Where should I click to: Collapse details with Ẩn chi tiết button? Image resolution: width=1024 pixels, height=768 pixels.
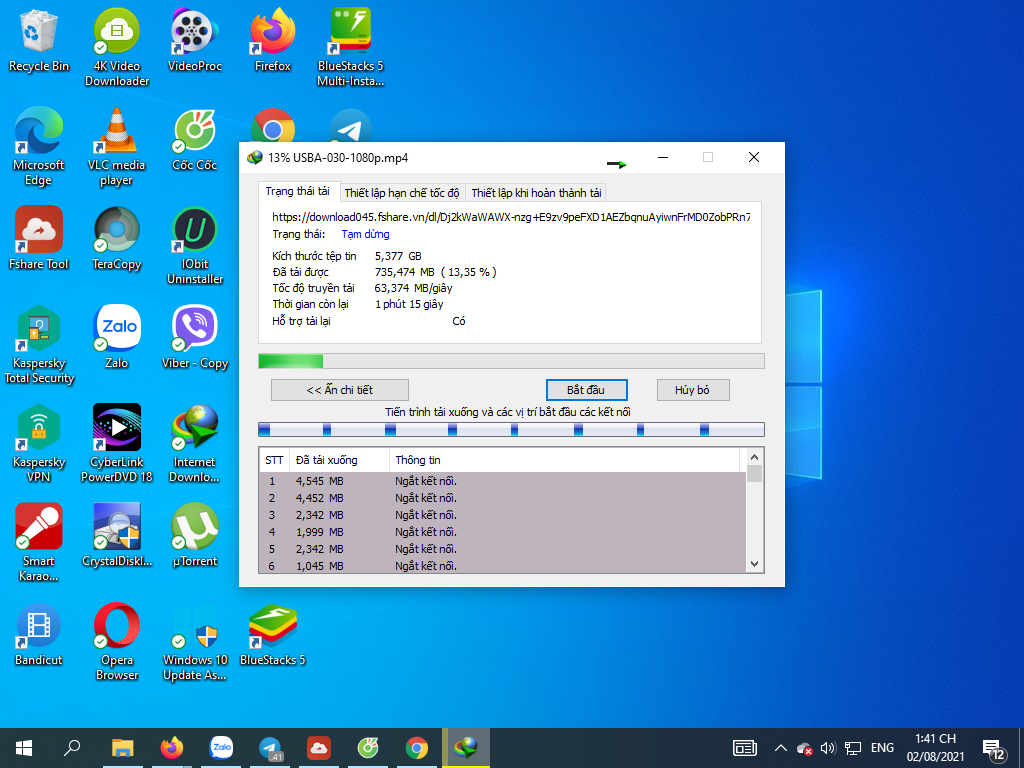tap(340, 390)
